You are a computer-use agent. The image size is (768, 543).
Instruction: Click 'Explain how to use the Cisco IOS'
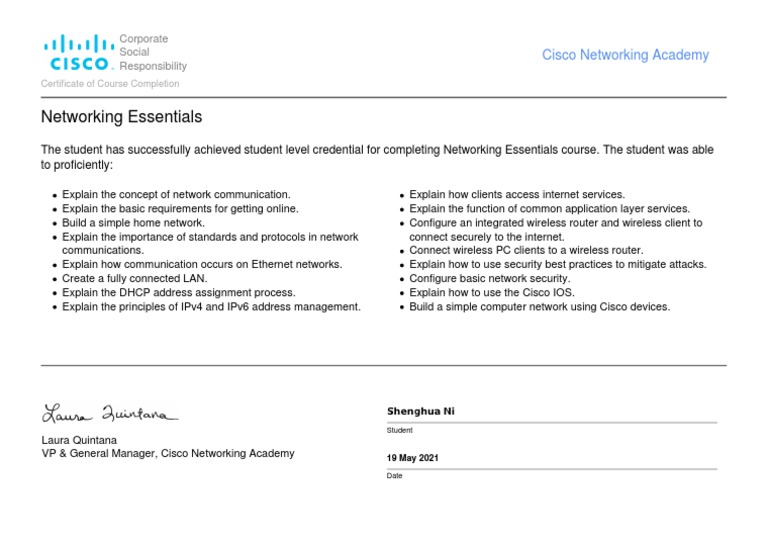pyautogui.click(x=498, y=292)
